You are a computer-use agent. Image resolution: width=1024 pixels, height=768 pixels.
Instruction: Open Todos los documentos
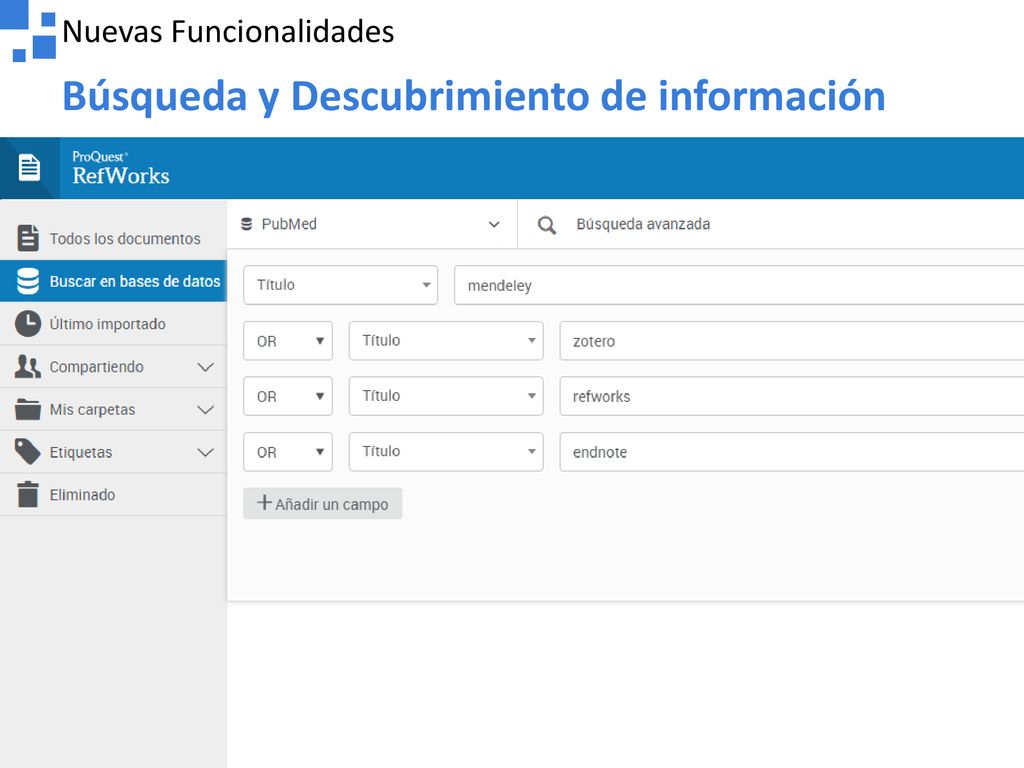point(114,238)
